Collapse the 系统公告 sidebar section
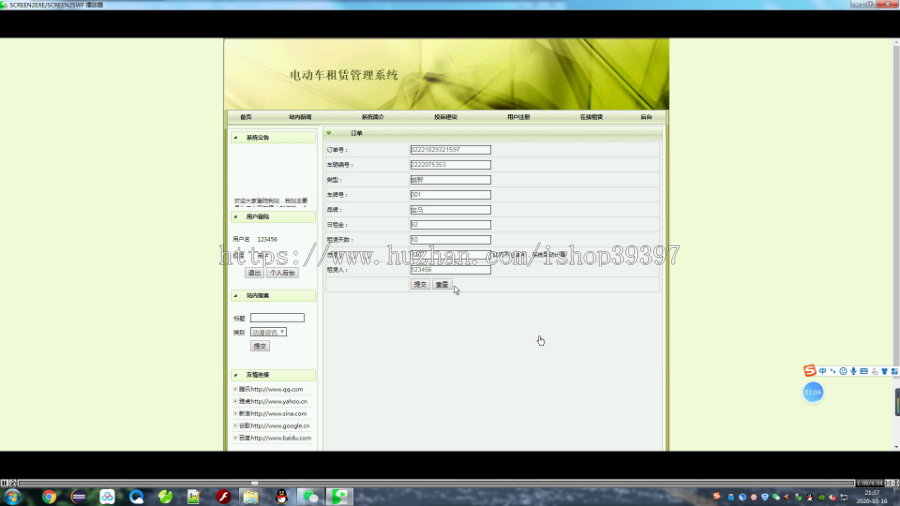The height and width of the screenshot is (506, 900). 235,138
